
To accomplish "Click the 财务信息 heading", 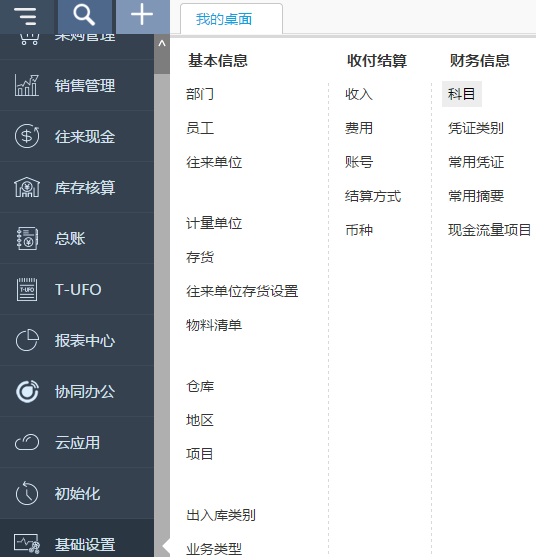I will [x=480, y=60].
